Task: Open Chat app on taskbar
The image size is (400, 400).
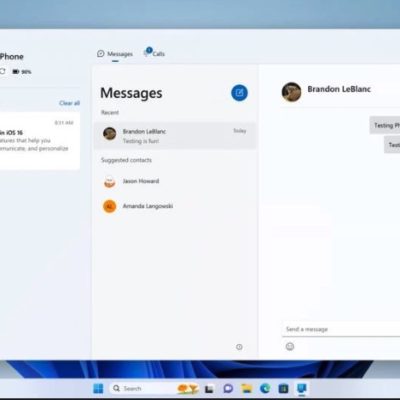Action: pyautogui.click(x=228, y=388)
